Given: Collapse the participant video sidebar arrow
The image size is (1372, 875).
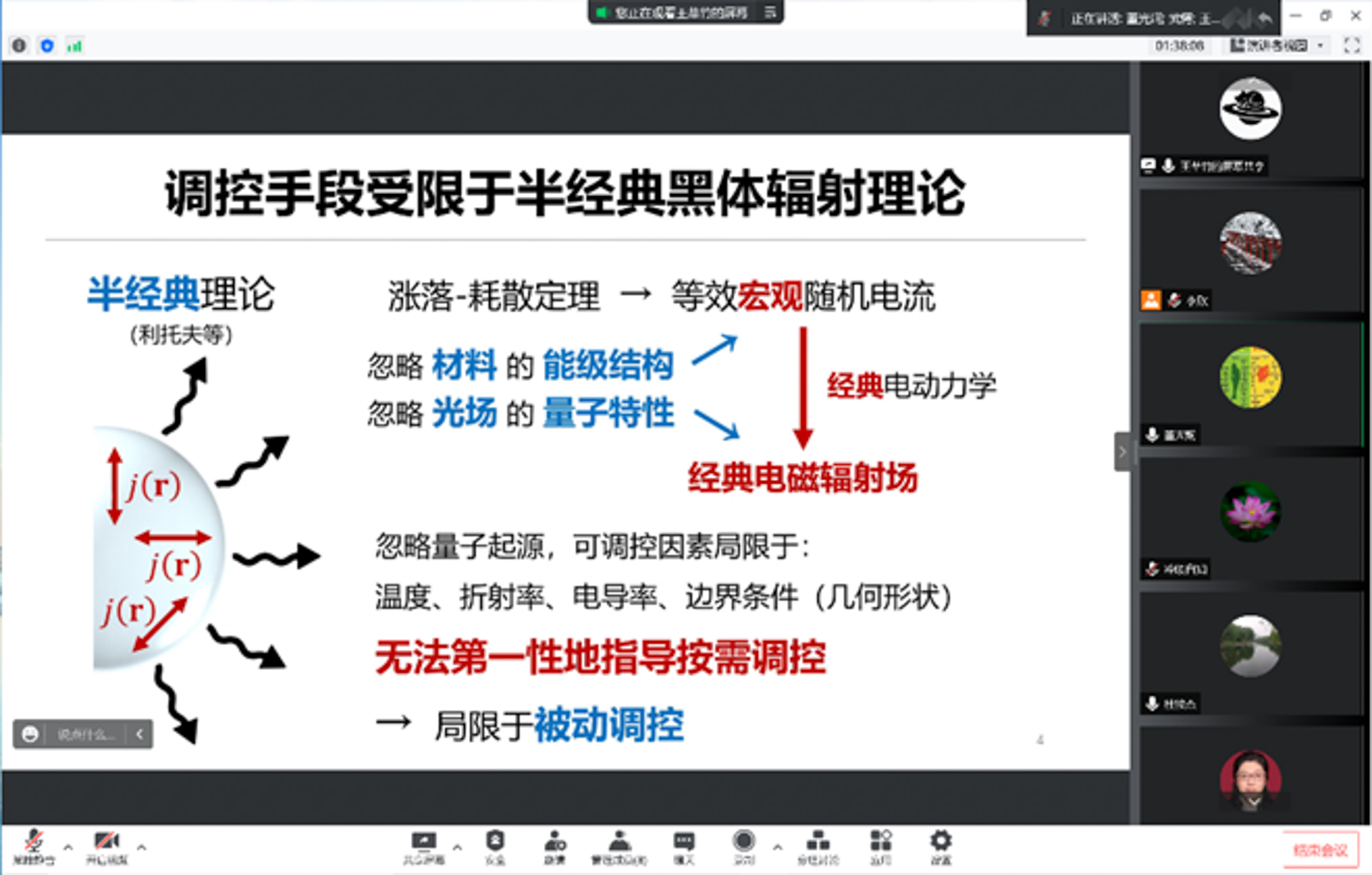Looking at the screenshot, I should (1122, 451).
